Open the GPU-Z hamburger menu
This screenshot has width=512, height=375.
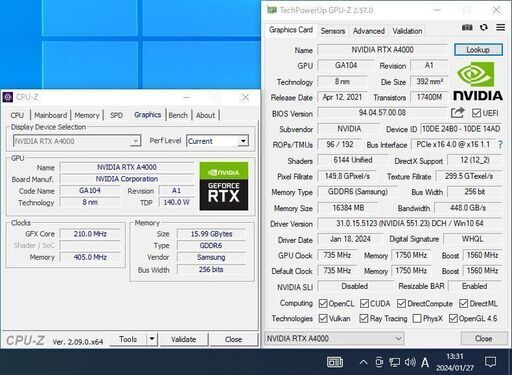[x=500, y=27]
